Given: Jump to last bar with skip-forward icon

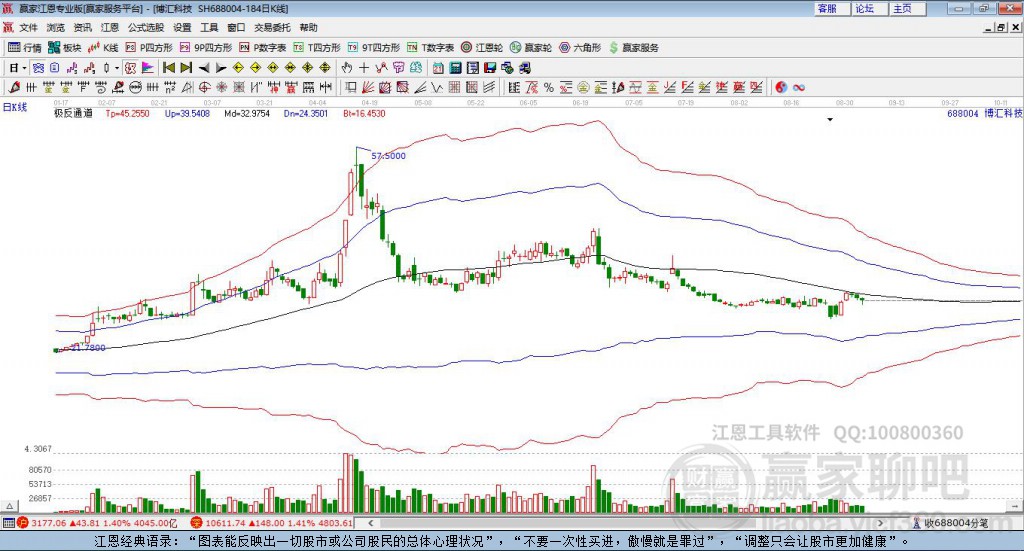Looking at the screenshot, I should click(185, 68).
